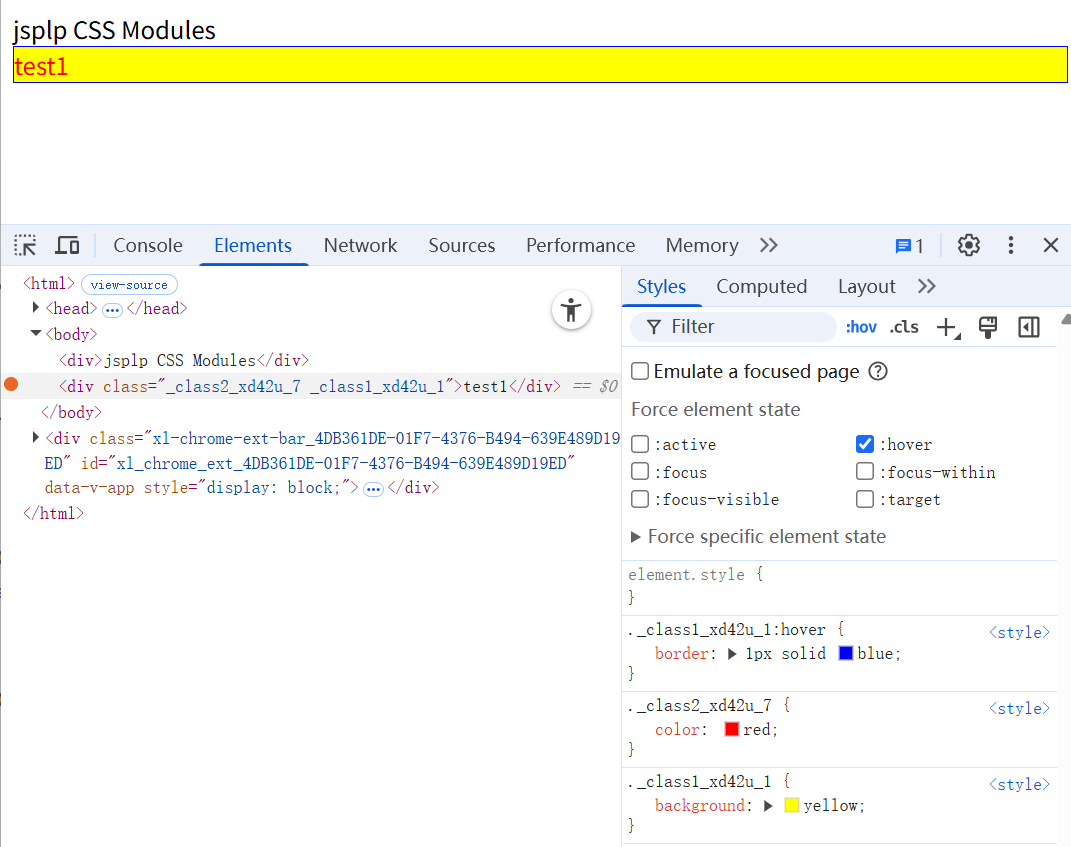The width and height of the screenshot is (1071, 847).
Task: Uncheck the :hover force state checkbox
Action: pos(865,445)
